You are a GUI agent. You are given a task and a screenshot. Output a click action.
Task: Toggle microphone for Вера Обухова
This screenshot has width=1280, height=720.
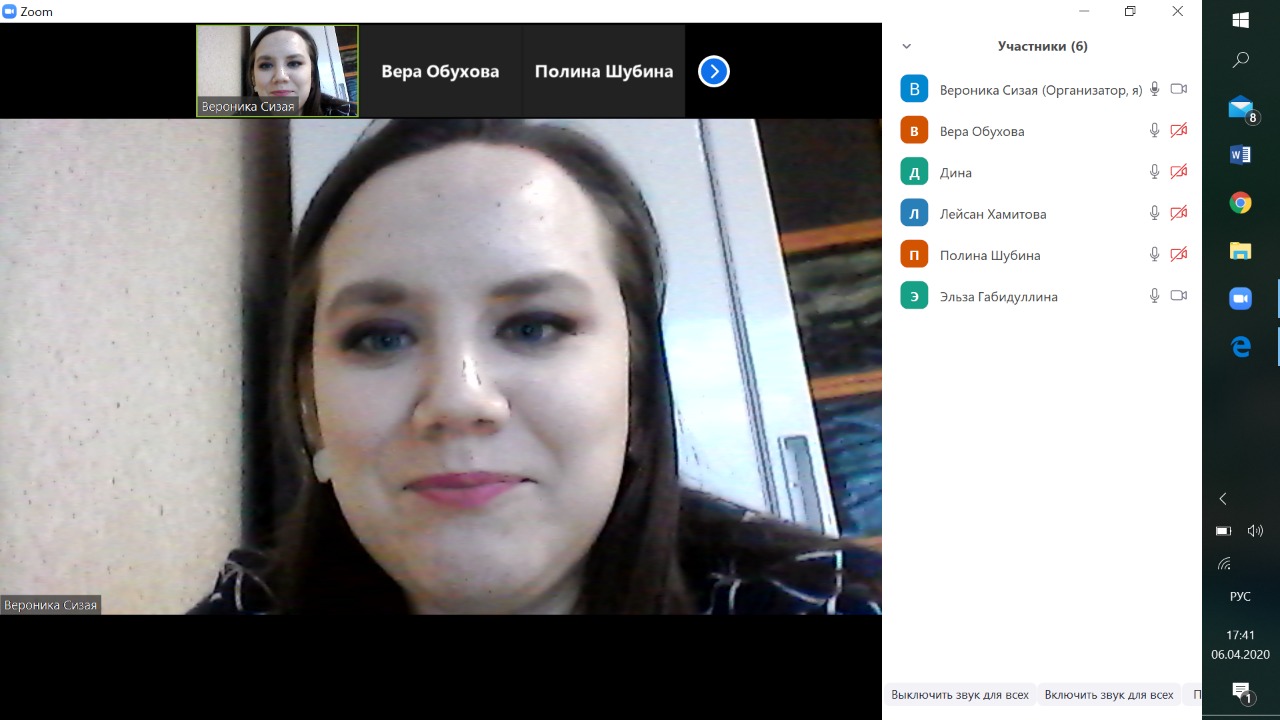click(x=1154, y=131)
